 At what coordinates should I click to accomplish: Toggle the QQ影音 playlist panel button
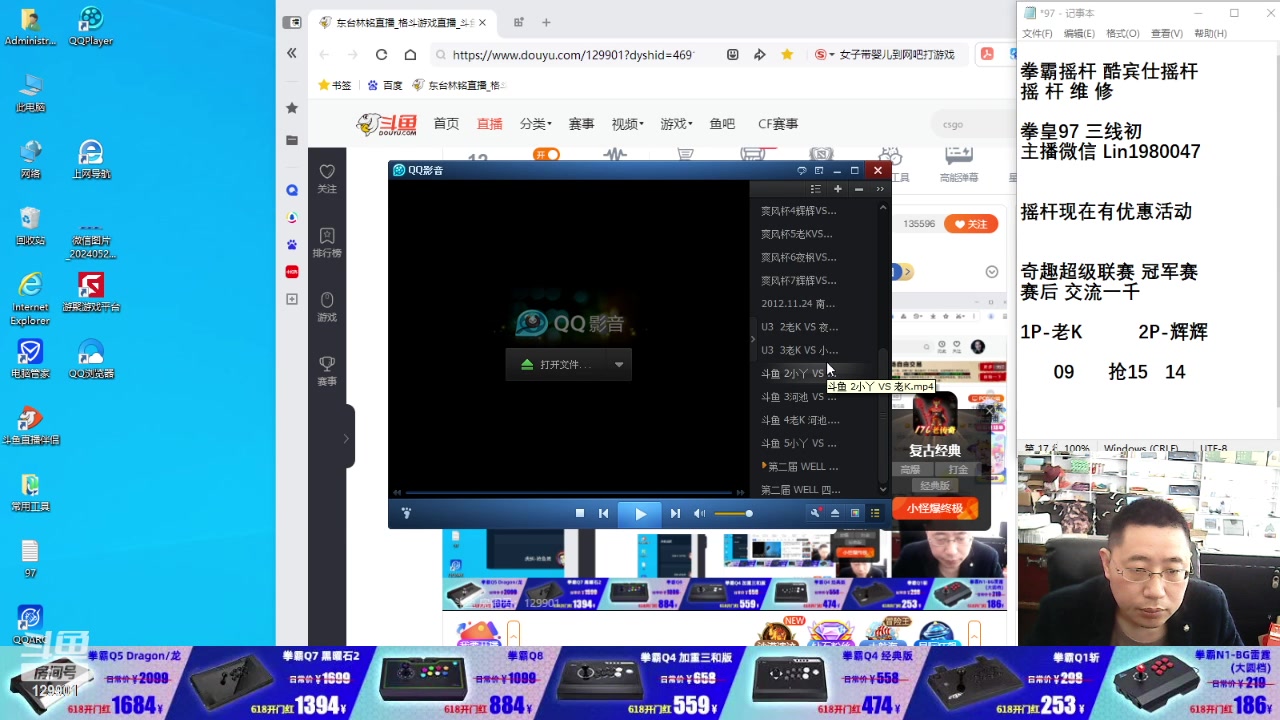tap(875, 513)
